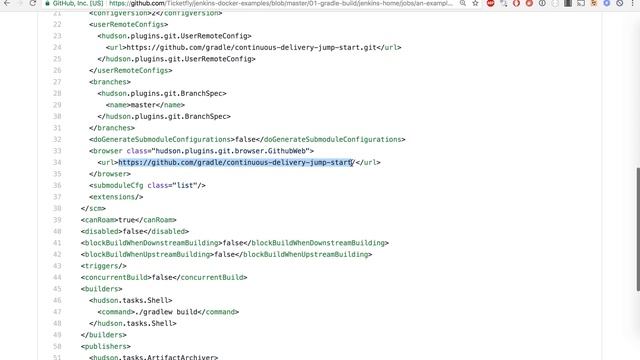This screenshot has width=640, height=360.
Task: Click the highlighted gradle repo URL on line 34
Action: click(236, 162)
